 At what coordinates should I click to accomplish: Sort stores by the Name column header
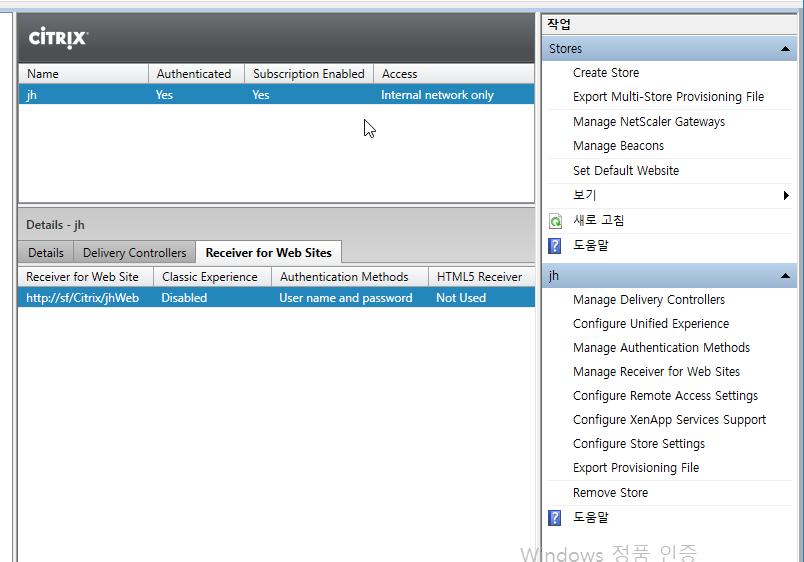[x=84, y=74]
